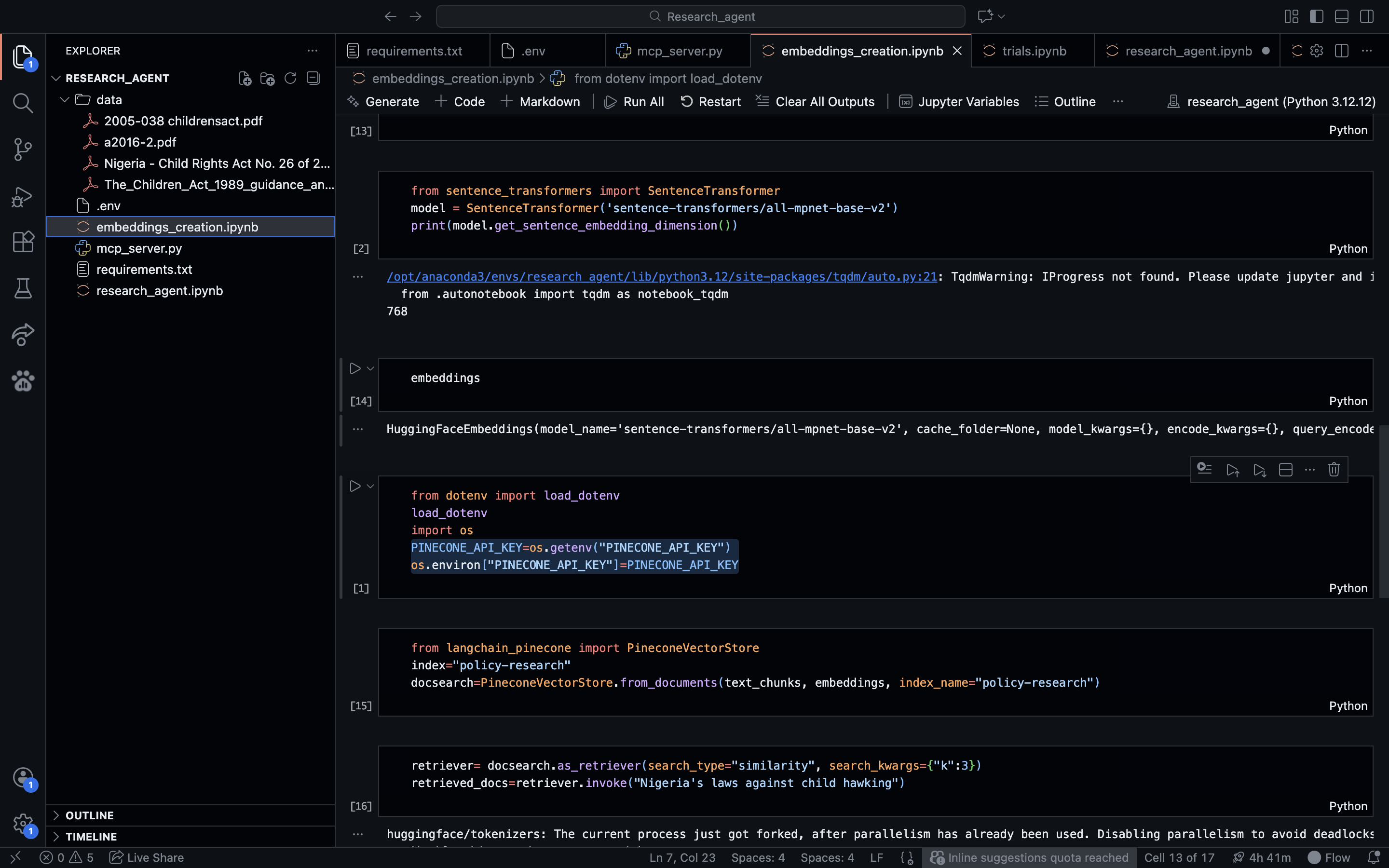Switch to mcp_server.py tab
The height and width of the screenshot is (868, 1389).
(678, 51)
